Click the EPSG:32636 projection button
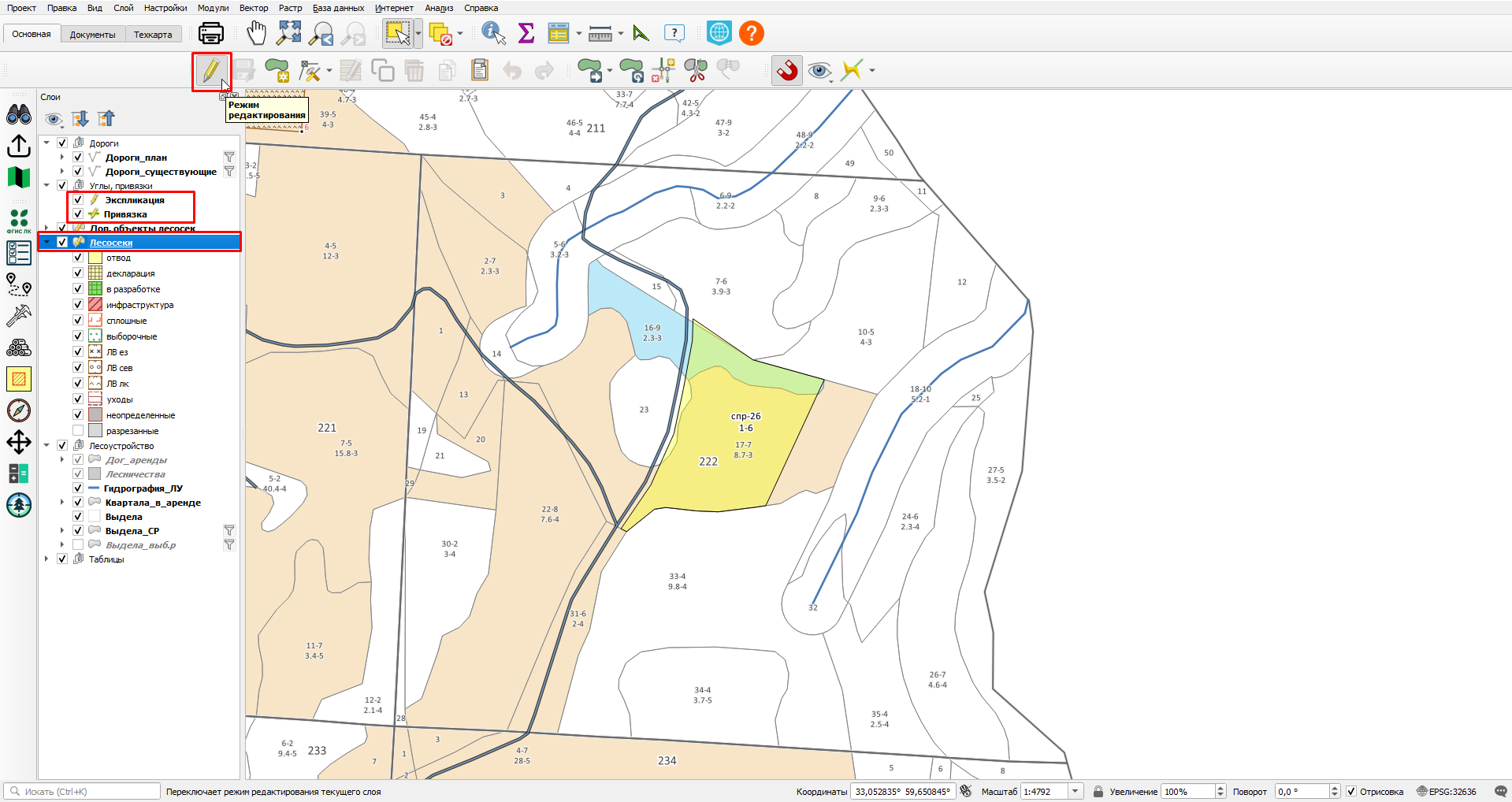Image resolution: width=1512 pixels, height=802 pixels. pyautogui.click(x=1447, y=791)
